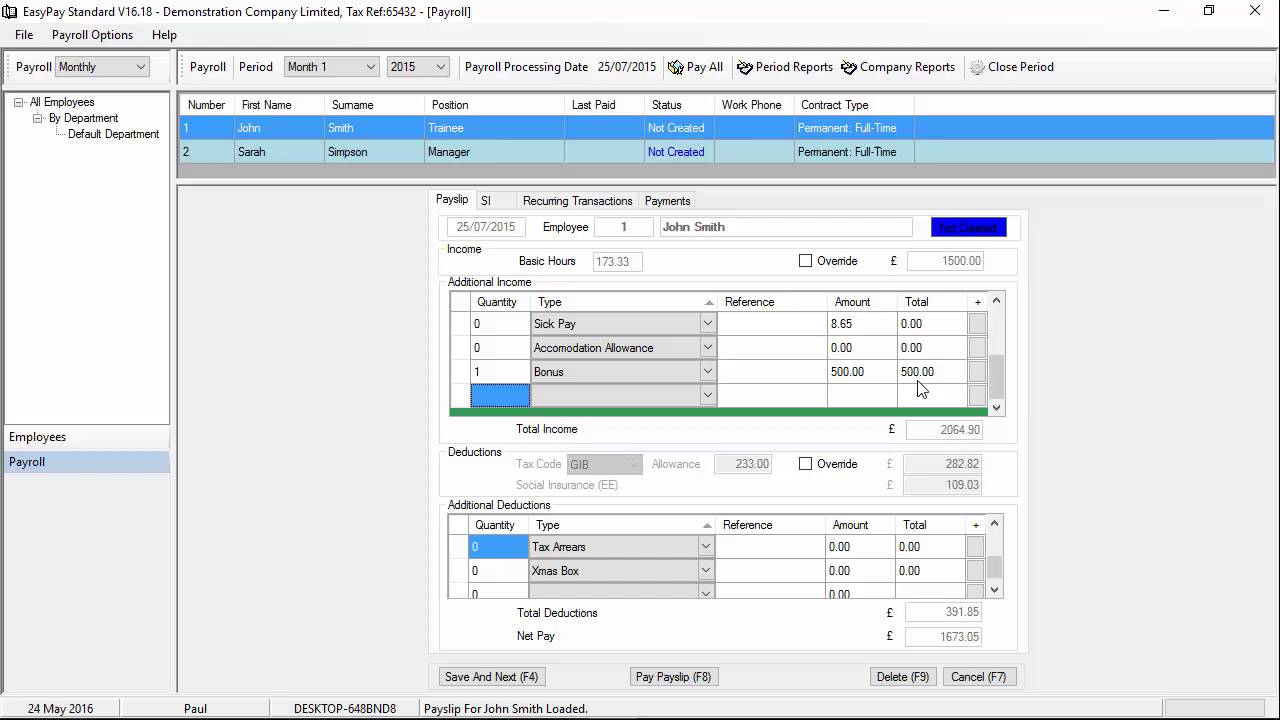Open the Bonus type dropdown

click(707, 372)
